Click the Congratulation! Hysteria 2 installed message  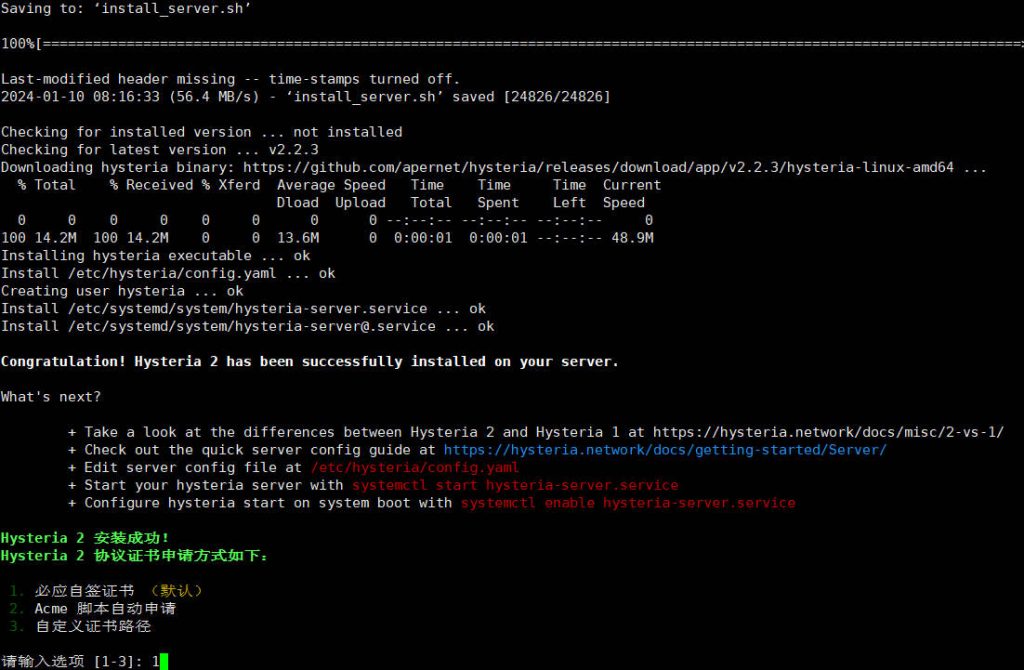tap(310, 362)
